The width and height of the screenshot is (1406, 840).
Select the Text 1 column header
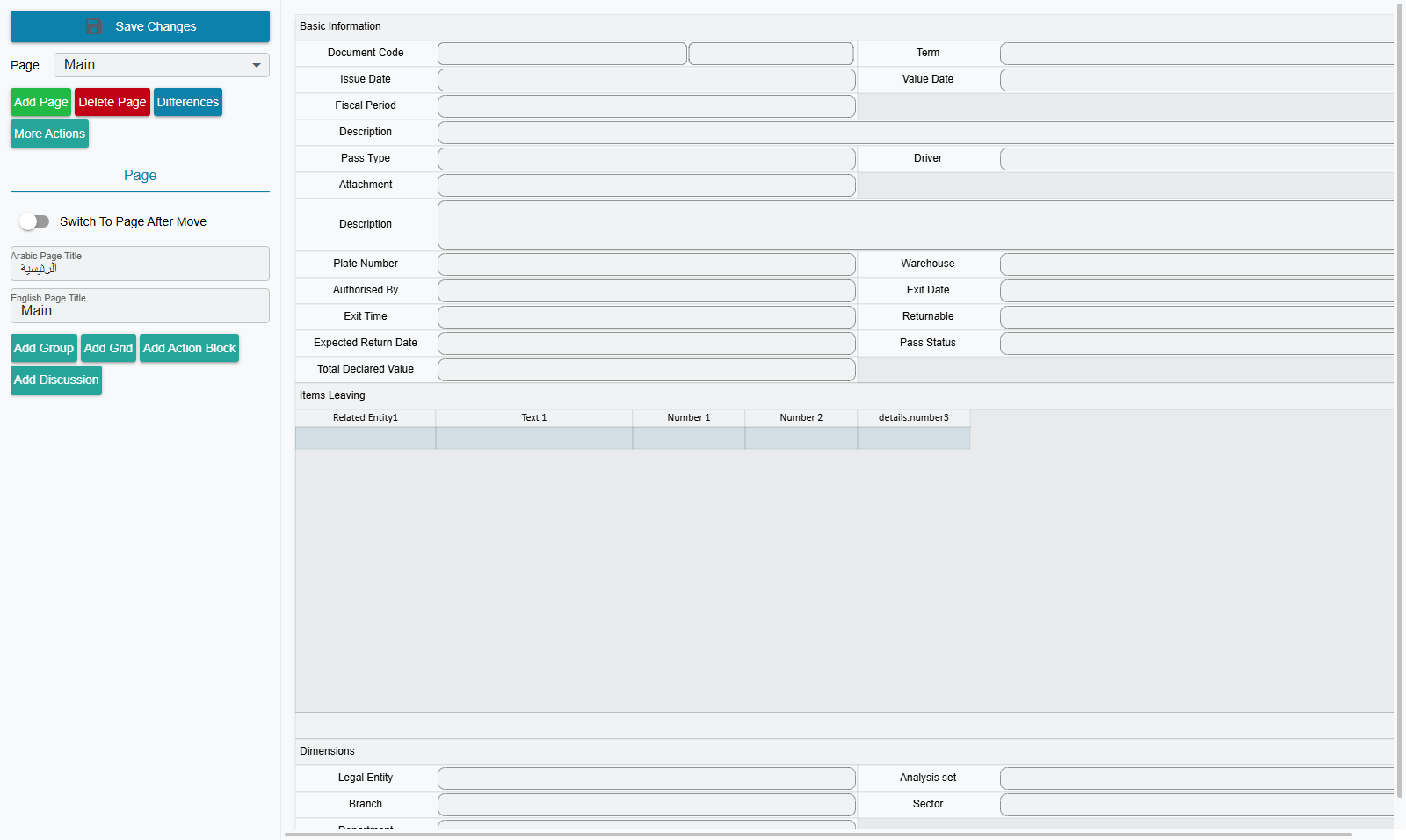(534, 418)
